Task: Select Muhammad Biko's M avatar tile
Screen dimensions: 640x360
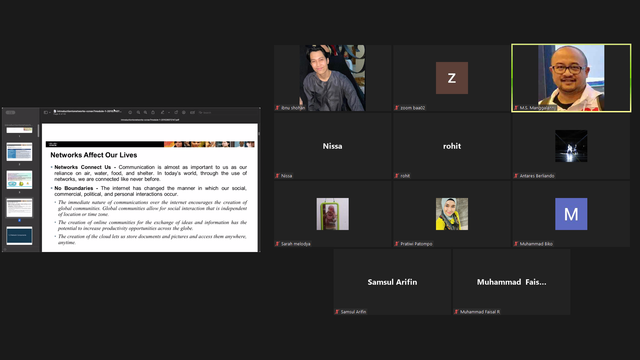Action: click(x=571, y=214)
